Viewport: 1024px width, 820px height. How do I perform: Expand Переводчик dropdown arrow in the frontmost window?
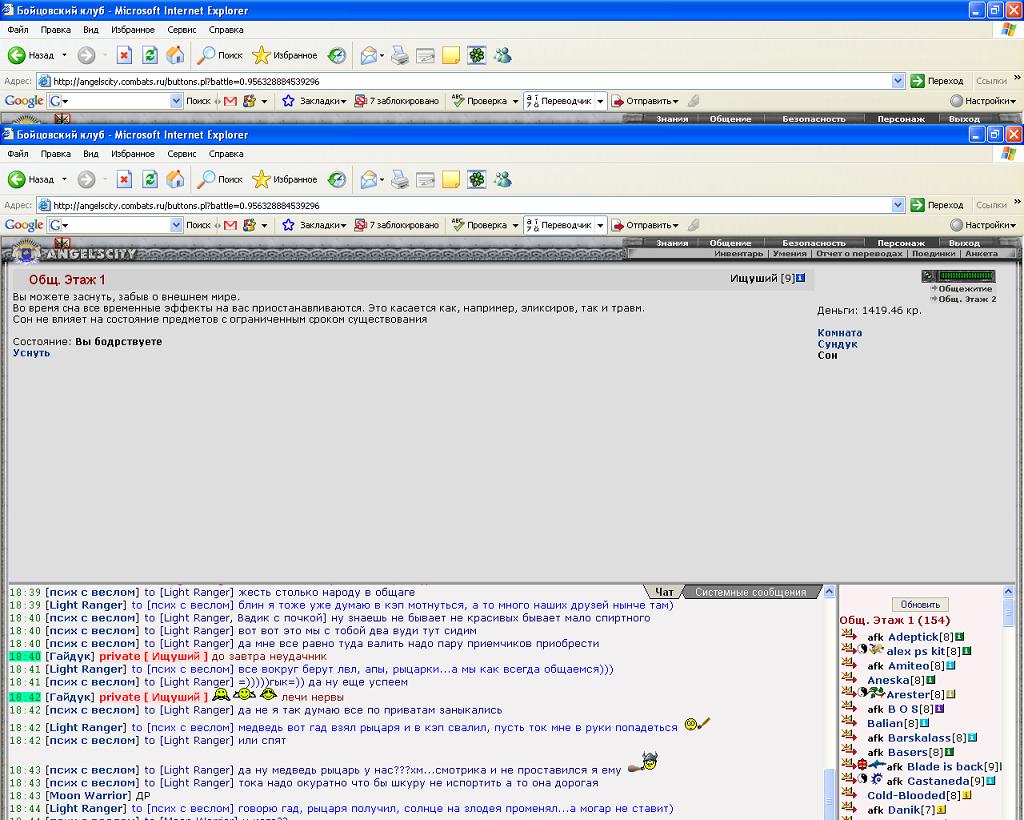coord(600,225)
